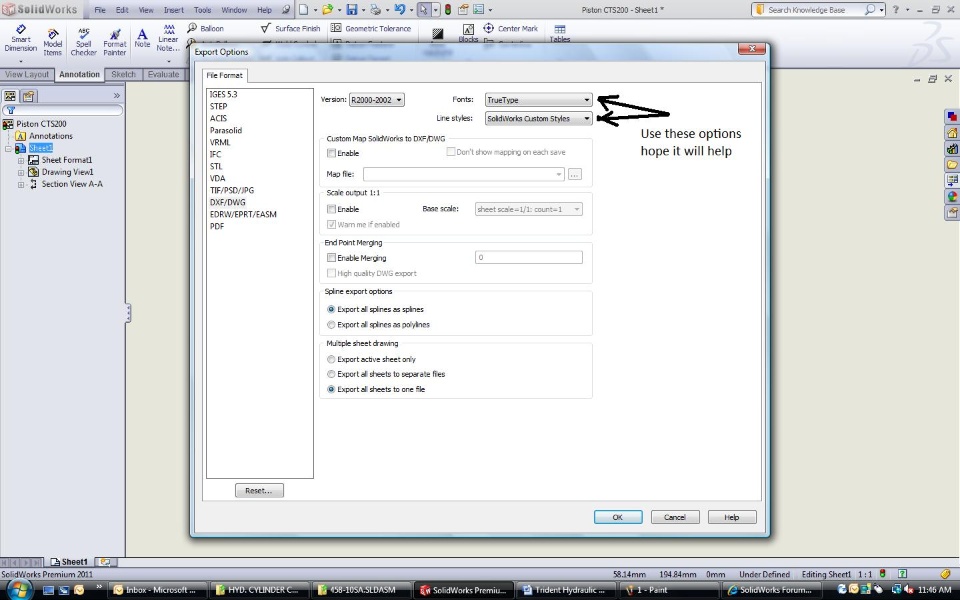Choose Export active sheet only
This screenshot has width=960, height=600.
coord(331,359)
